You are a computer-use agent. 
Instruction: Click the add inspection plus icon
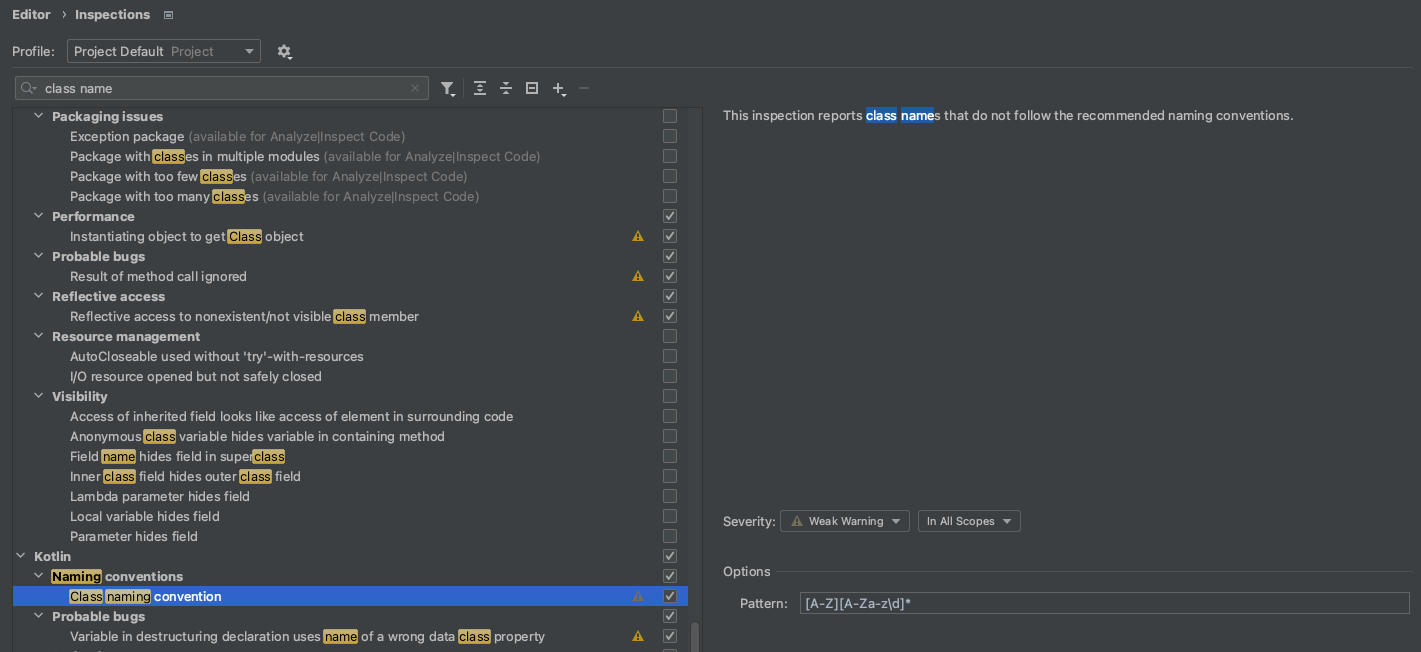click(559, 88)
